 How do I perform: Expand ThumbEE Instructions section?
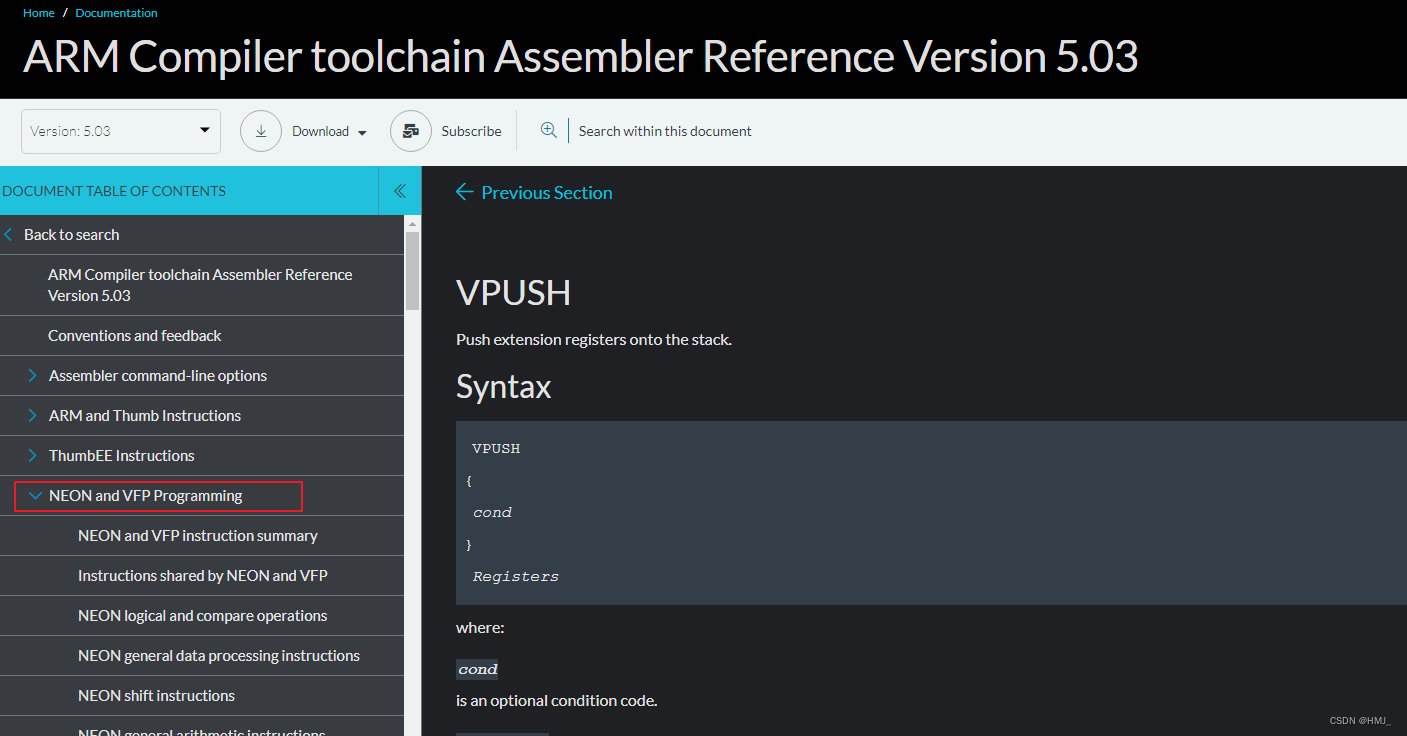(x=33, y=456)
